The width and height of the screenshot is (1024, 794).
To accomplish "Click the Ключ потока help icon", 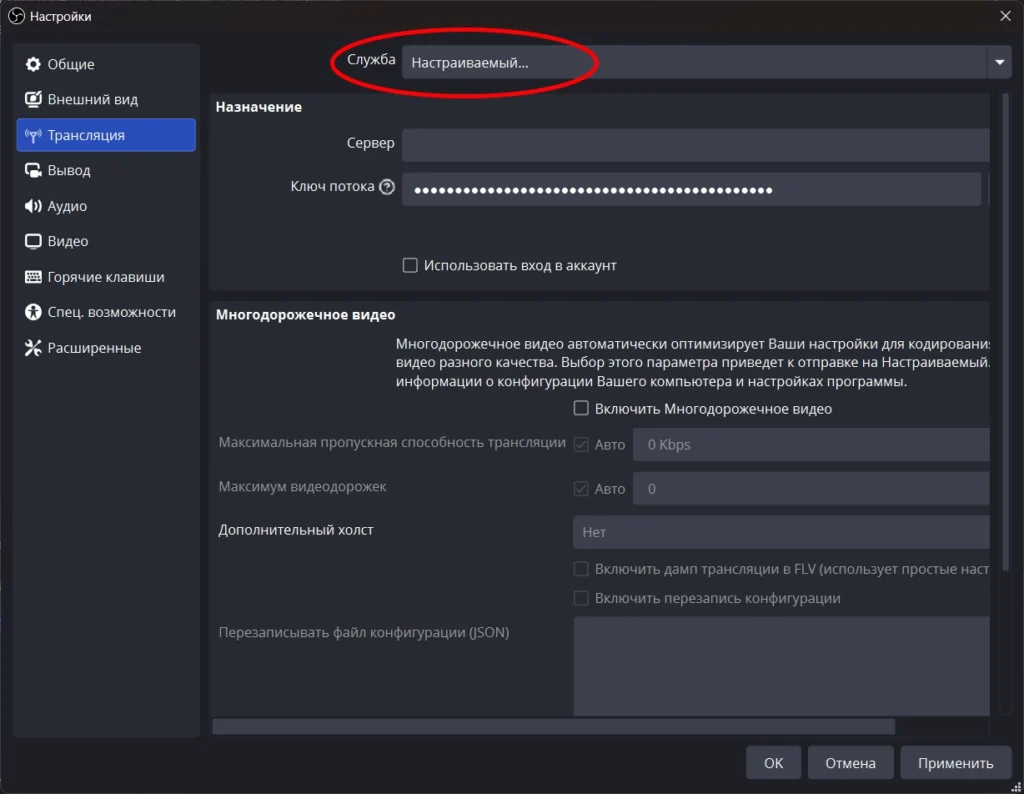I will click(x=389, y=186).
